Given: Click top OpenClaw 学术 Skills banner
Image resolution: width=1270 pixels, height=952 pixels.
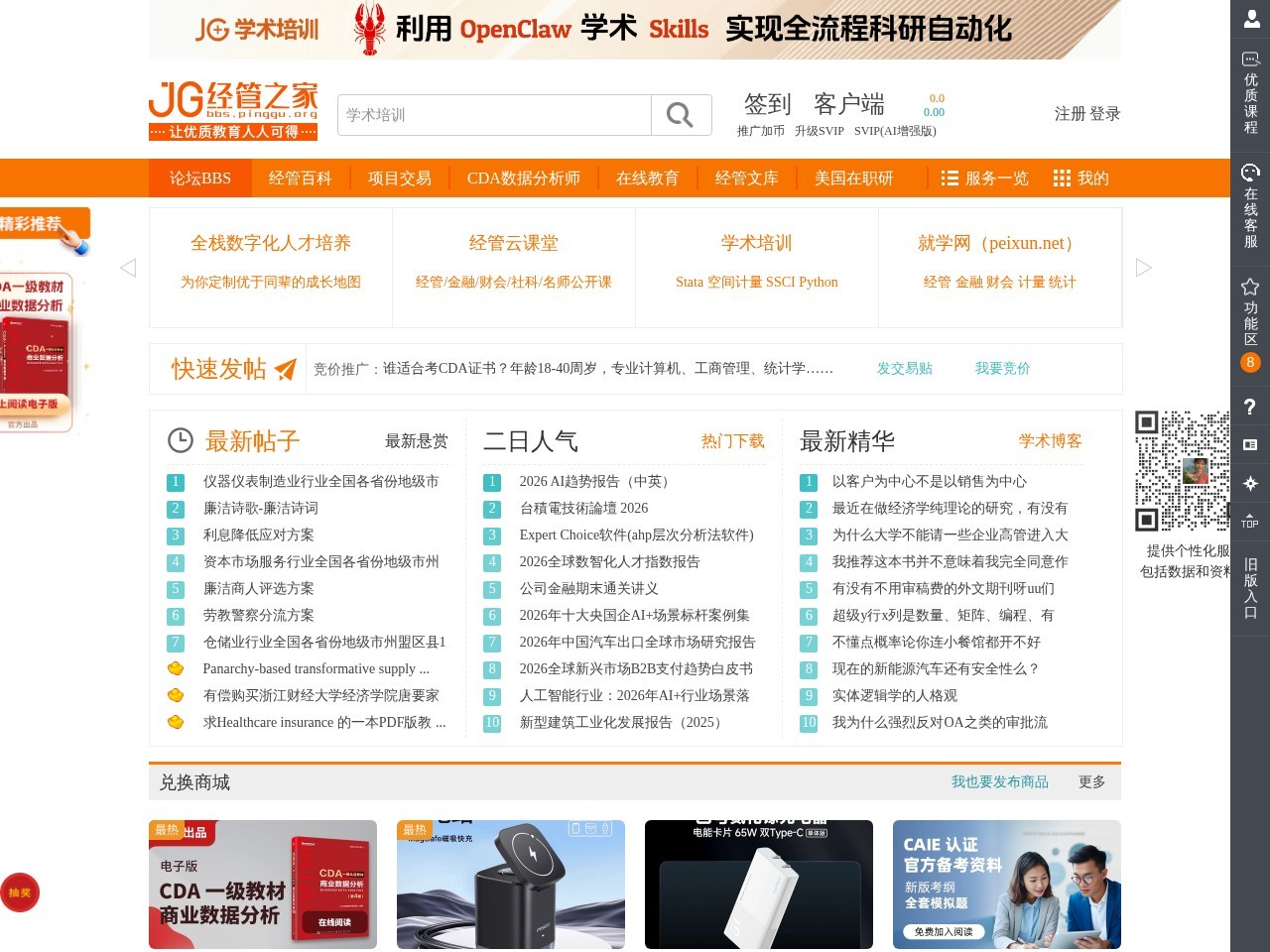Looking at the screenshot, I should pyautogui.click(x=635, y=30).
